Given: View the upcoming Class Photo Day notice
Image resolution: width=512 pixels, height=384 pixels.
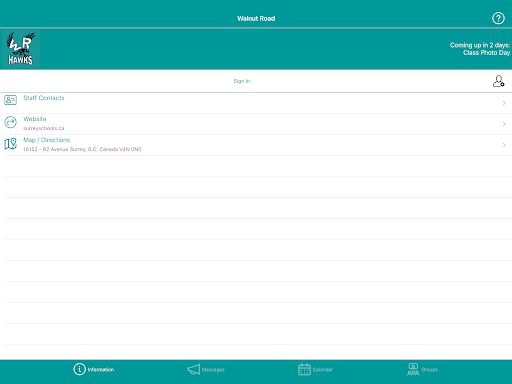Looking at the screenshot, I should [x=480, y=49].
